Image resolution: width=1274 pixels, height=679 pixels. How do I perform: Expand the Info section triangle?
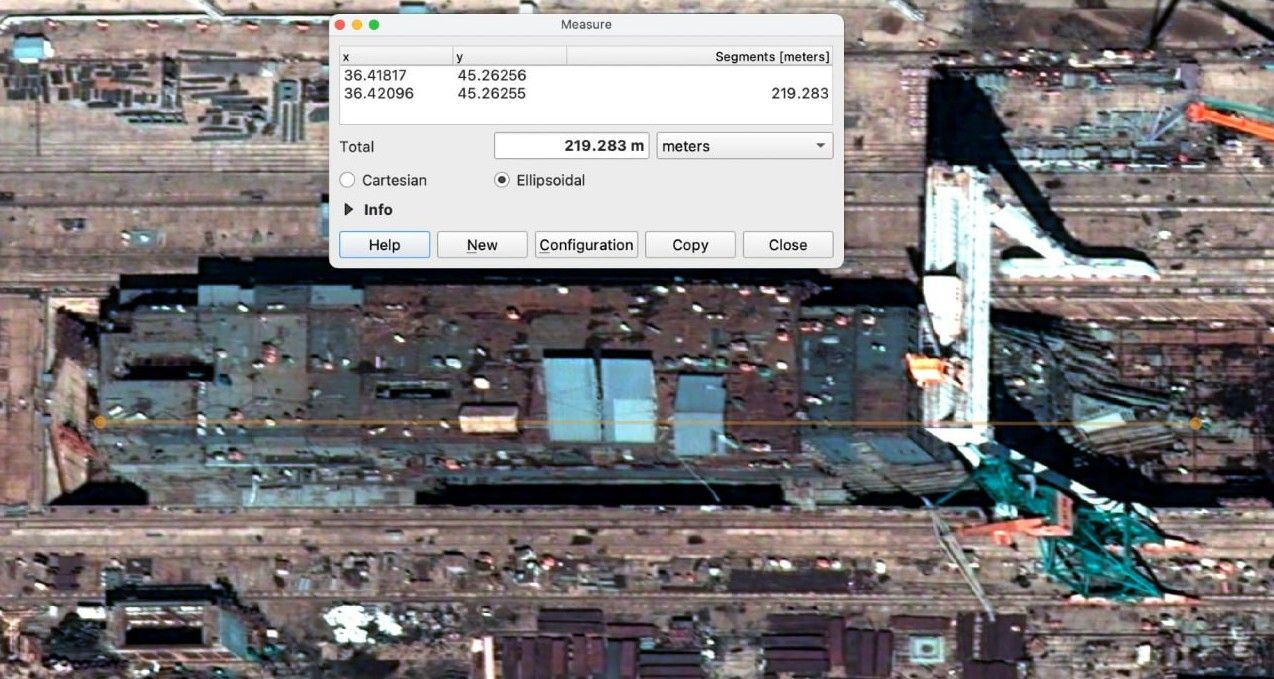(x=349, y=210)
